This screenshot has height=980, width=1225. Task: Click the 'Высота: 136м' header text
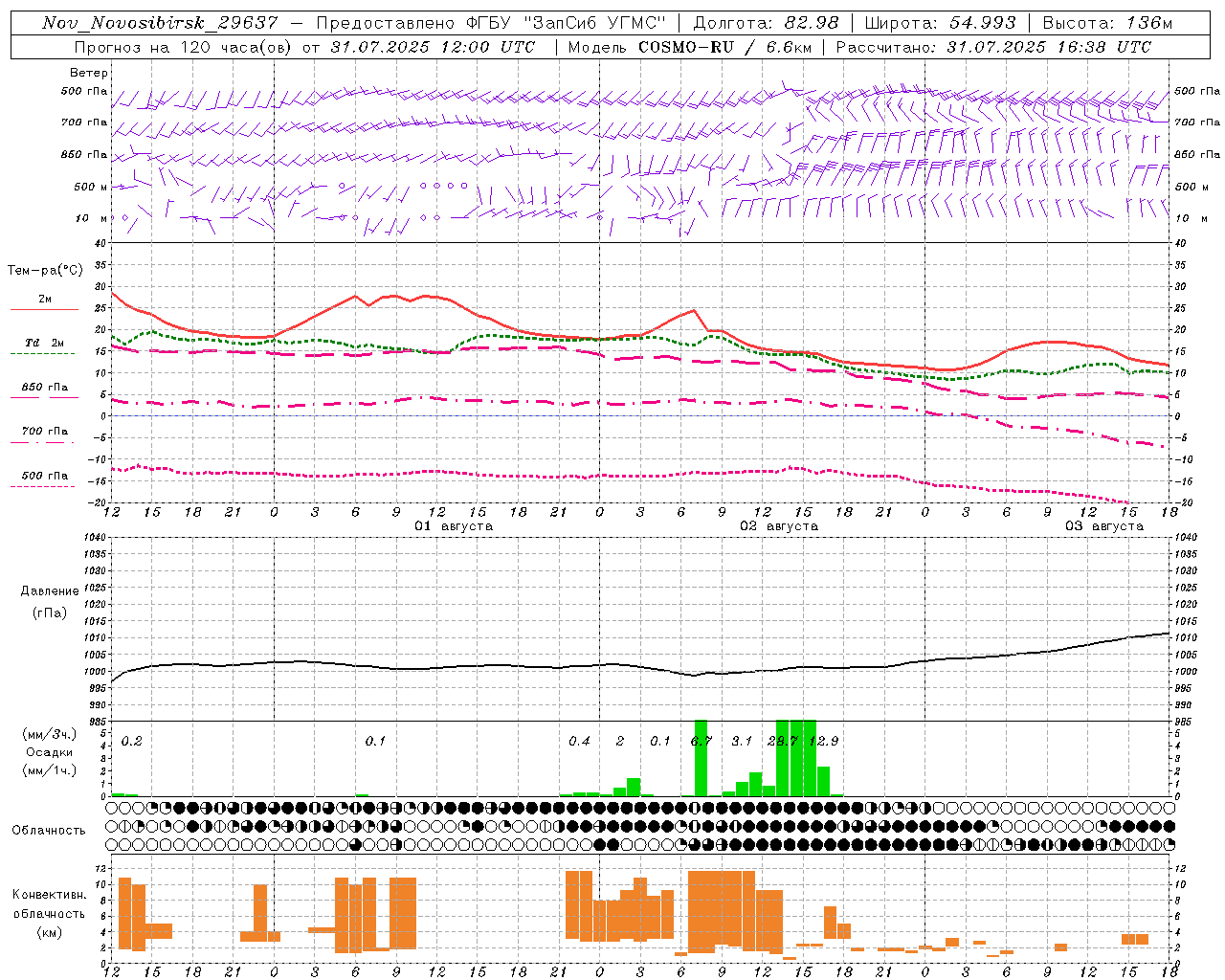(1107, 23)
